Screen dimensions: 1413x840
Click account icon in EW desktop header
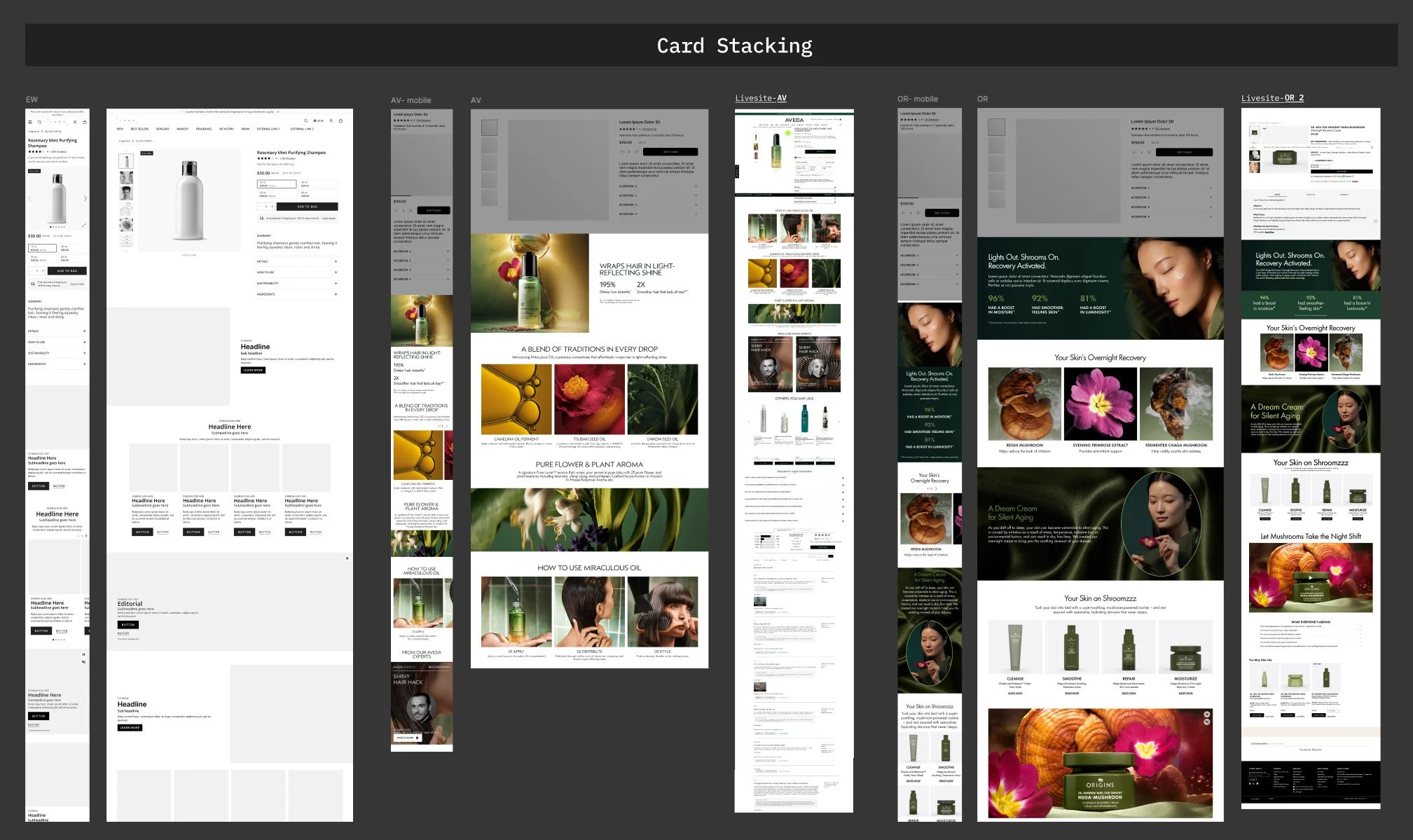331,121
